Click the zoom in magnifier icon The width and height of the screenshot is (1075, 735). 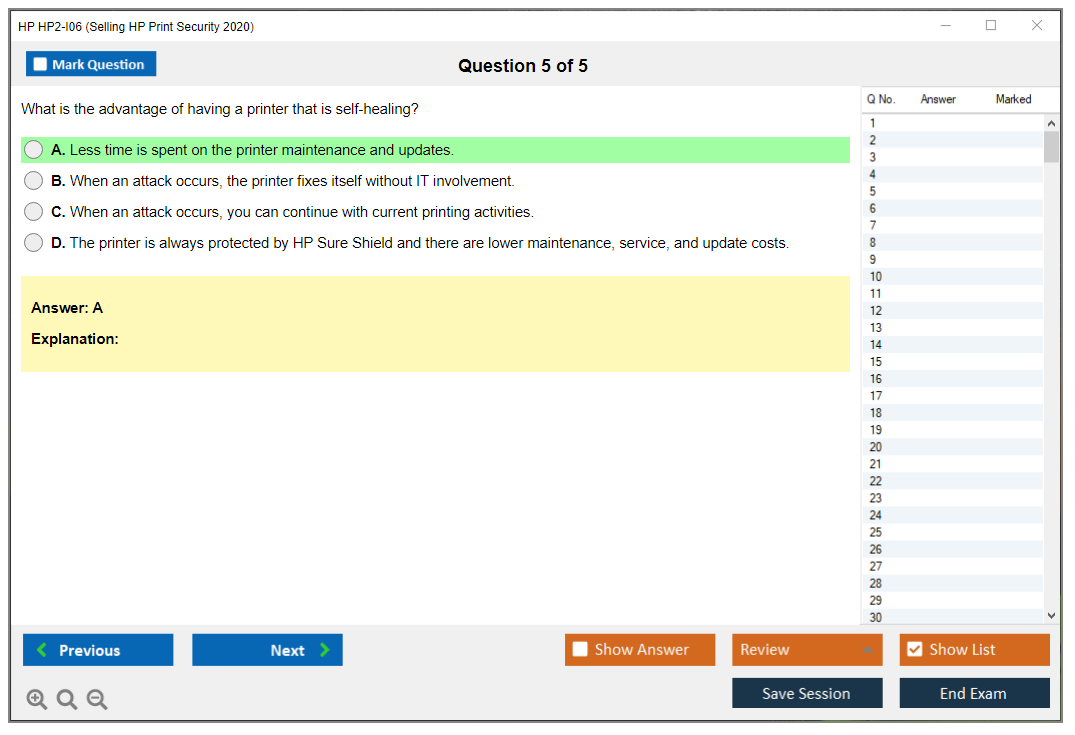[37, 700]
